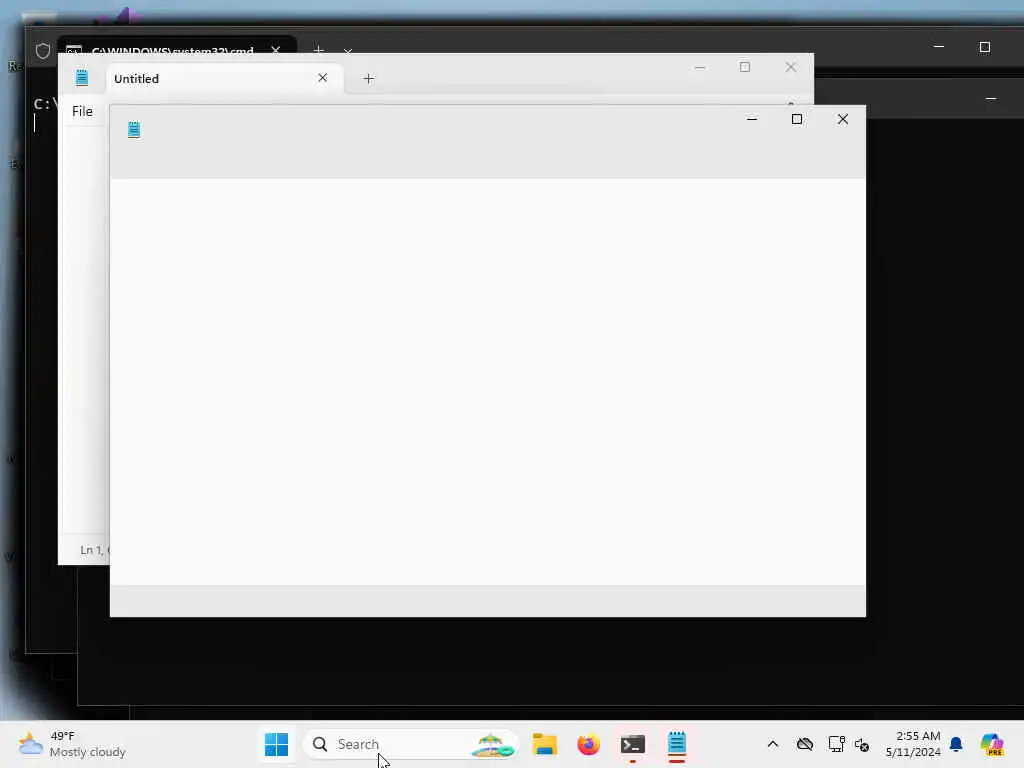Open File Explorer from the taskbar

click(x=544, y=744)
